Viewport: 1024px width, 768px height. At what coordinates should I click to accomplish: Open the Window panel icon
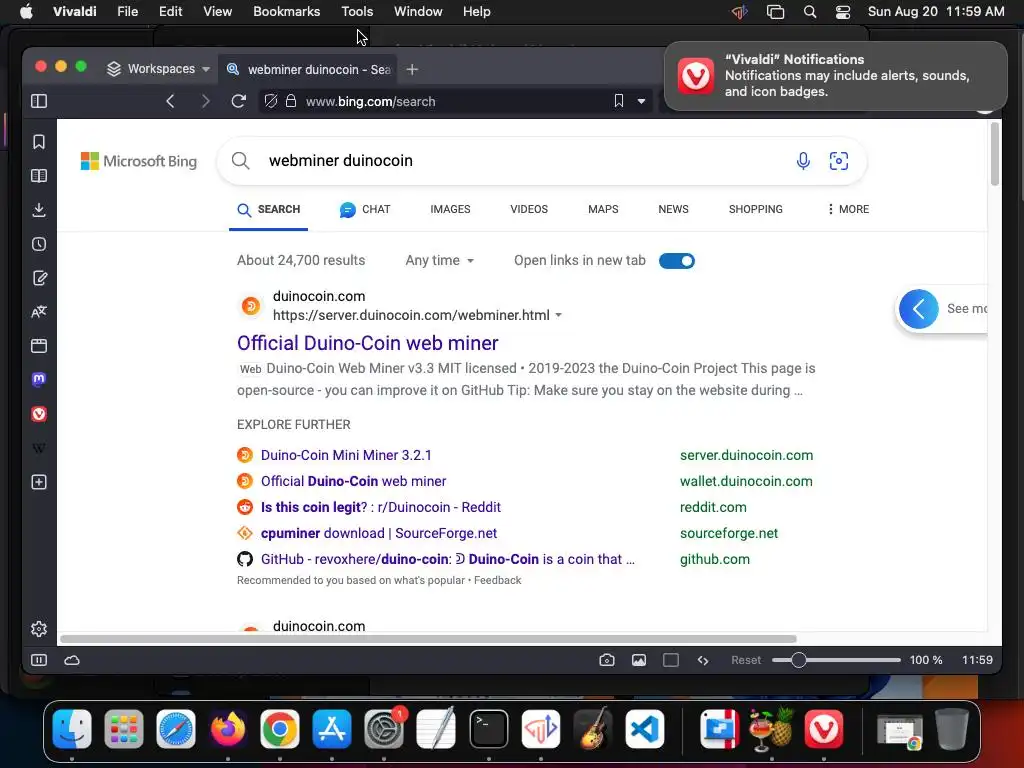tap(39, 345)
